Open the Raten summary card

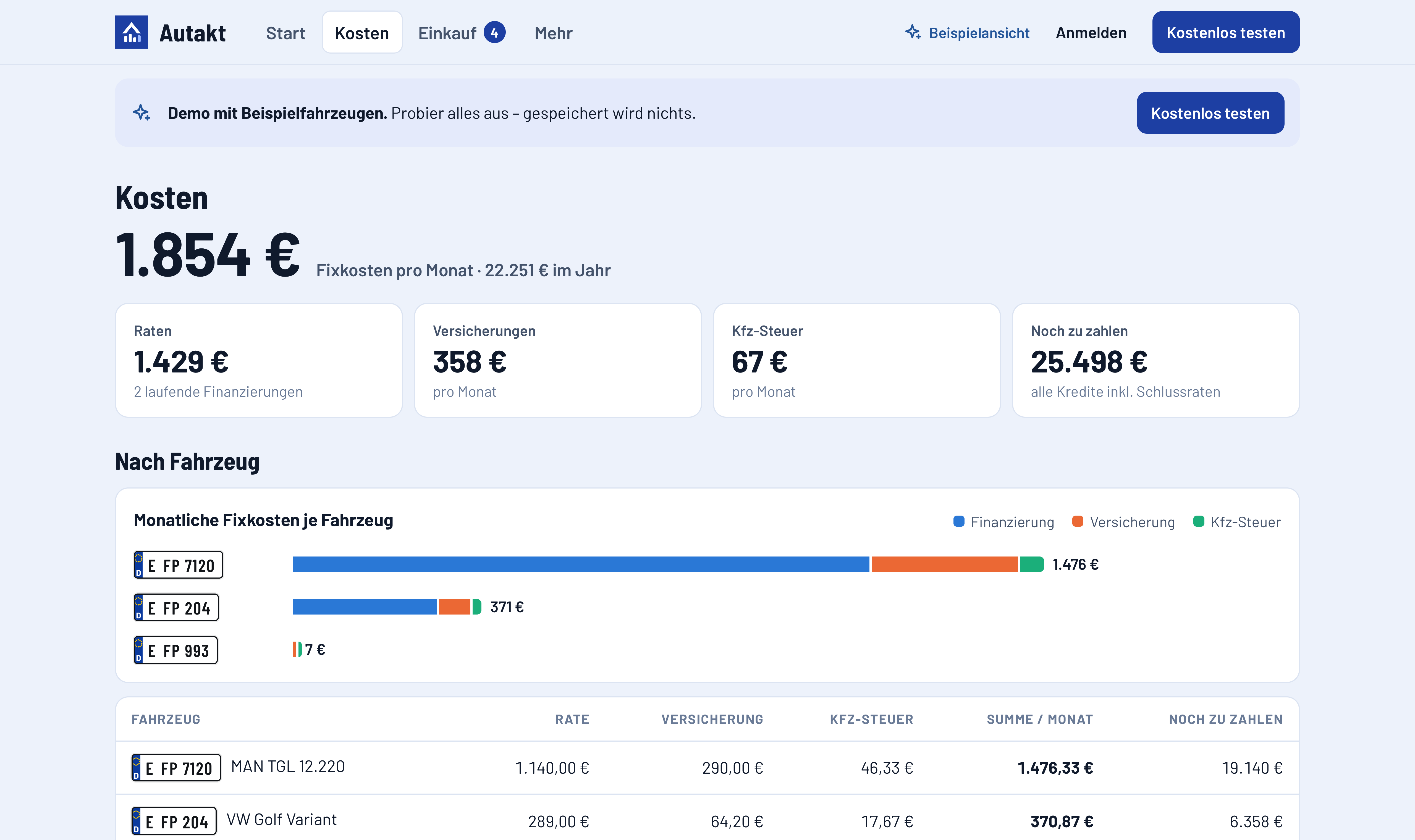point(259,361)
